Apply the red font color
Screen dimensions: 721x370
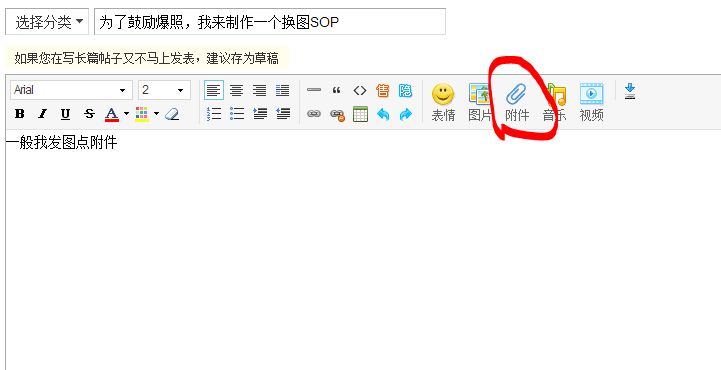(x=112, y=114)
